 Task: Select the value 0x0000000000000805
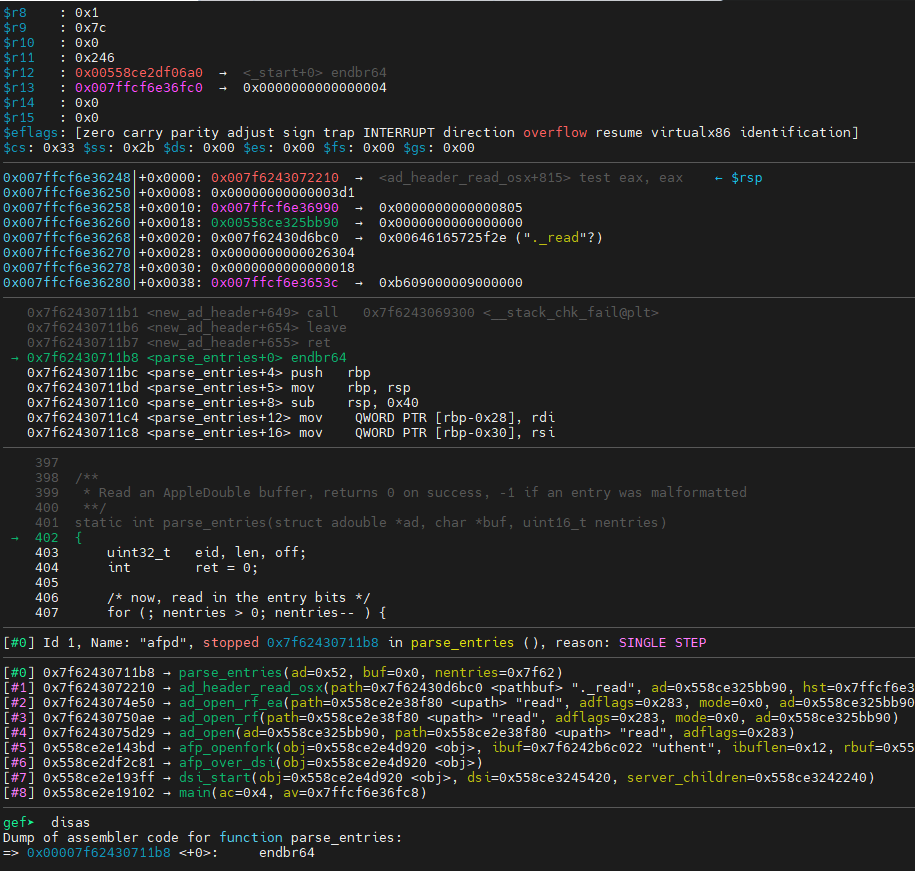click(451, 208)
